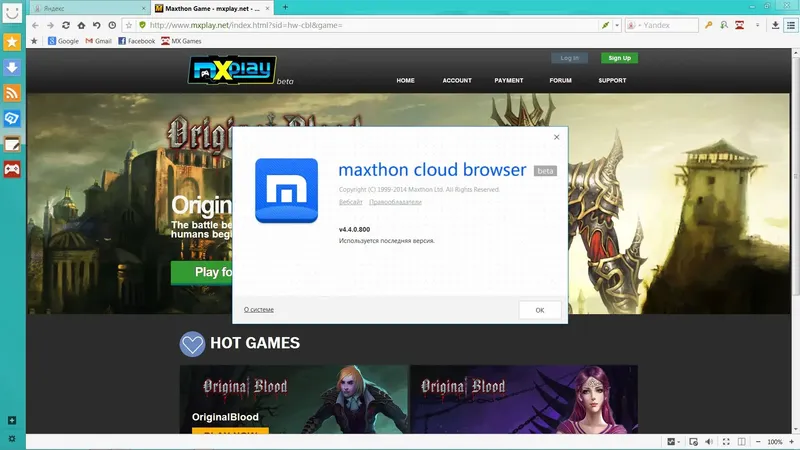Open the browsing history clock icon
This screenshot has width=800, height=450.
click(x=112, y=25)
